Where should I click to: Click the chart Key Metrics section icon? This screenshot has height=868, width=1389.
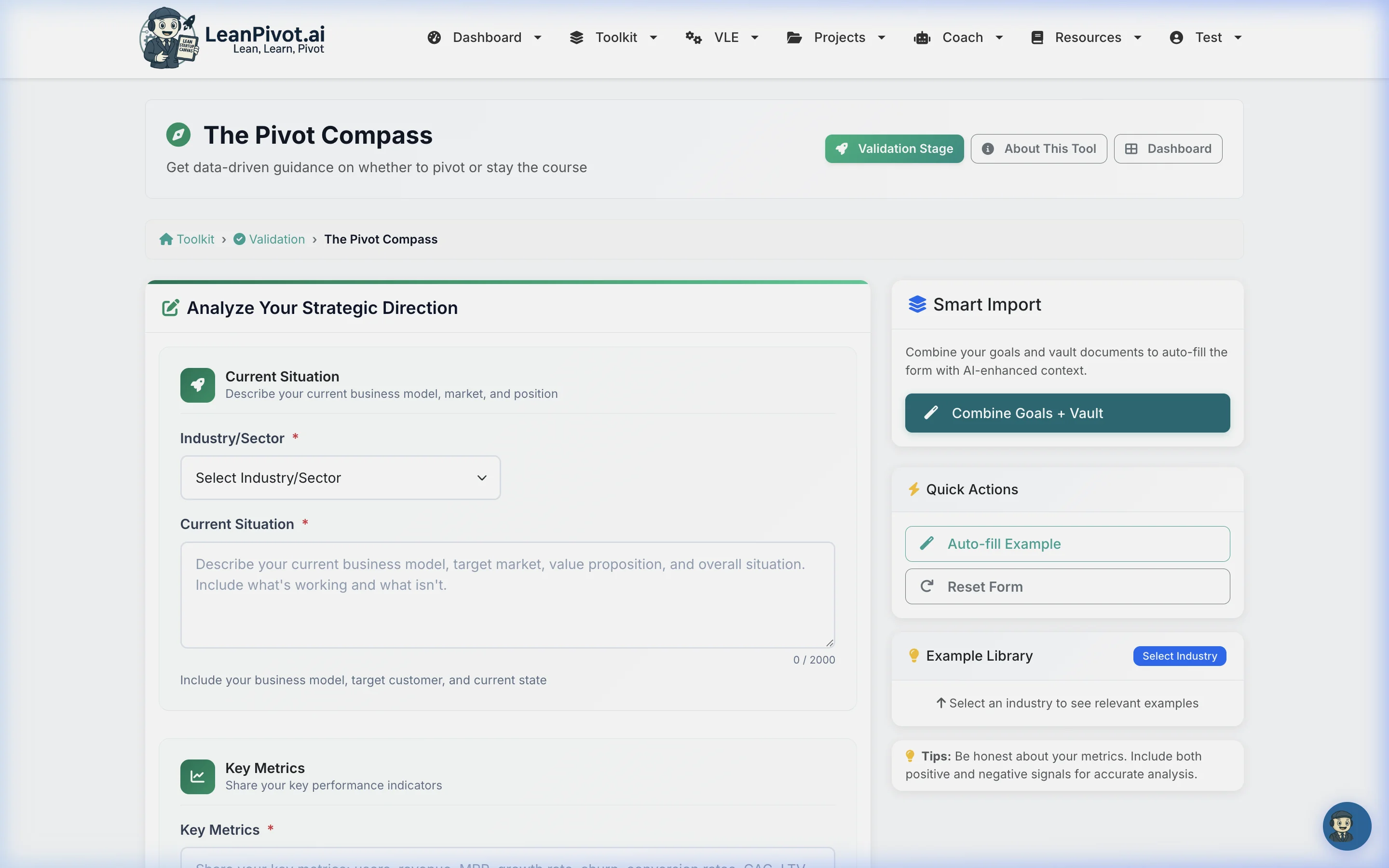pyautogui.click(x=197, y=776)
